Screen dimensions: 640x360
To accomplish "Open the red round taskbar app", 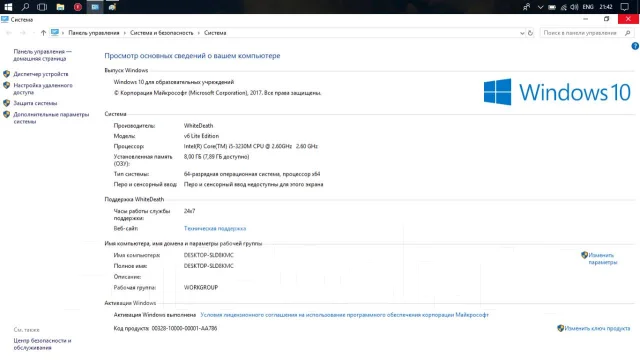I will click(78, 7).
